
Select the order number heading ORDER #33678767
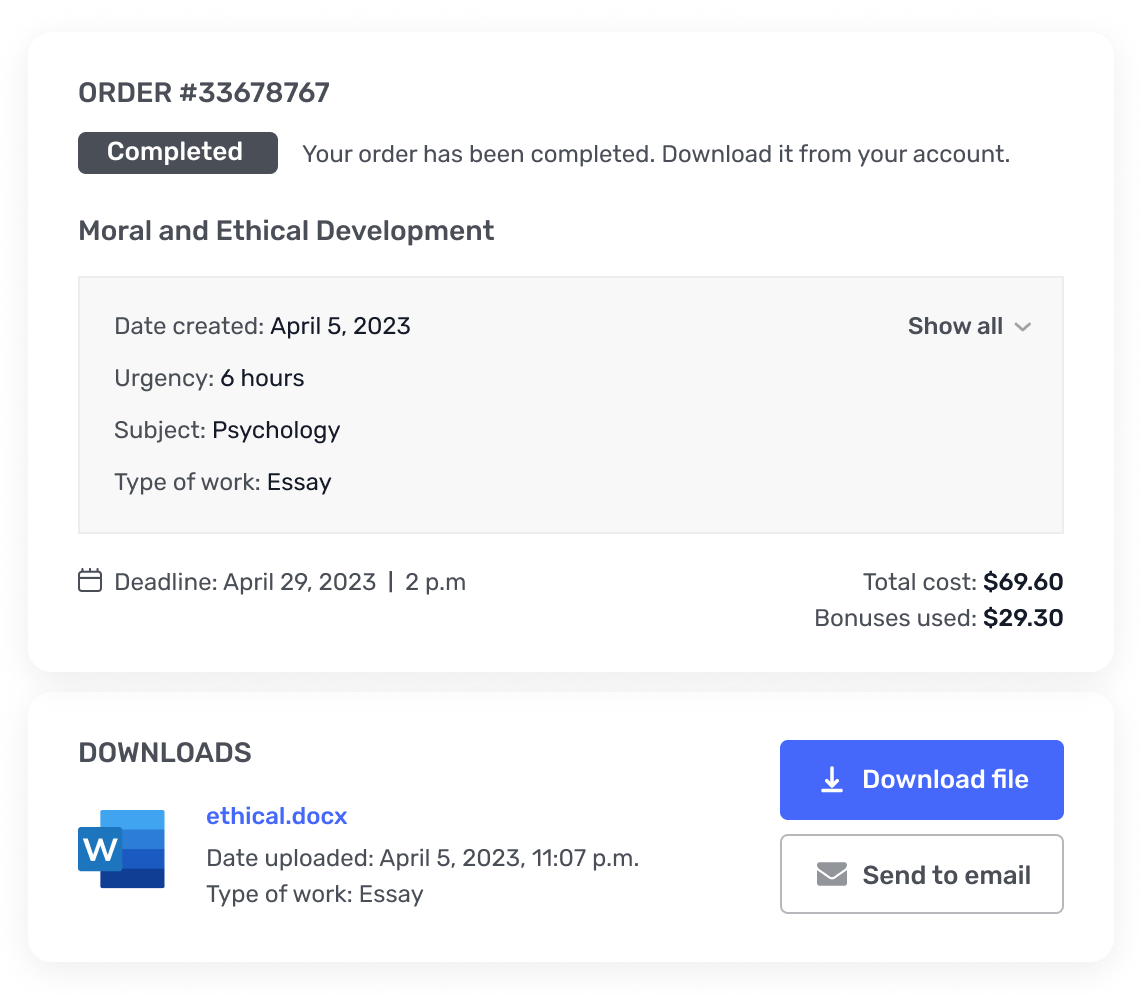pyautogui.click(x=203, y=92)
